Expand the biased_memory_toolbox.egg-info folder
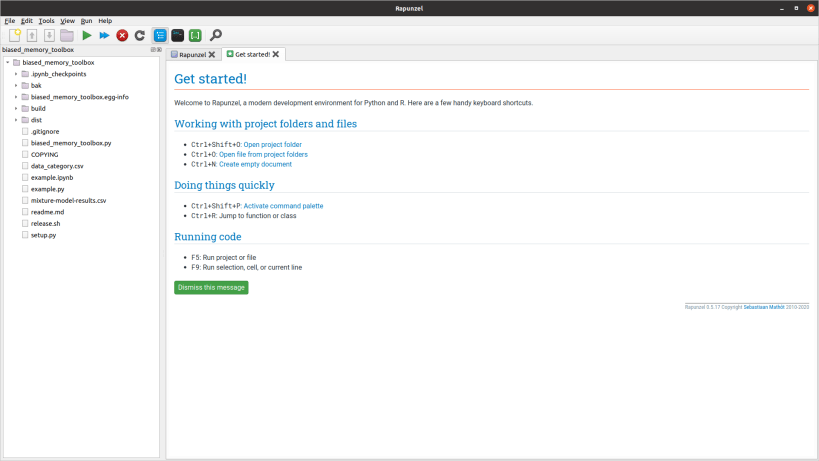The width and height of the screenshot is (819, 461). 16,97
